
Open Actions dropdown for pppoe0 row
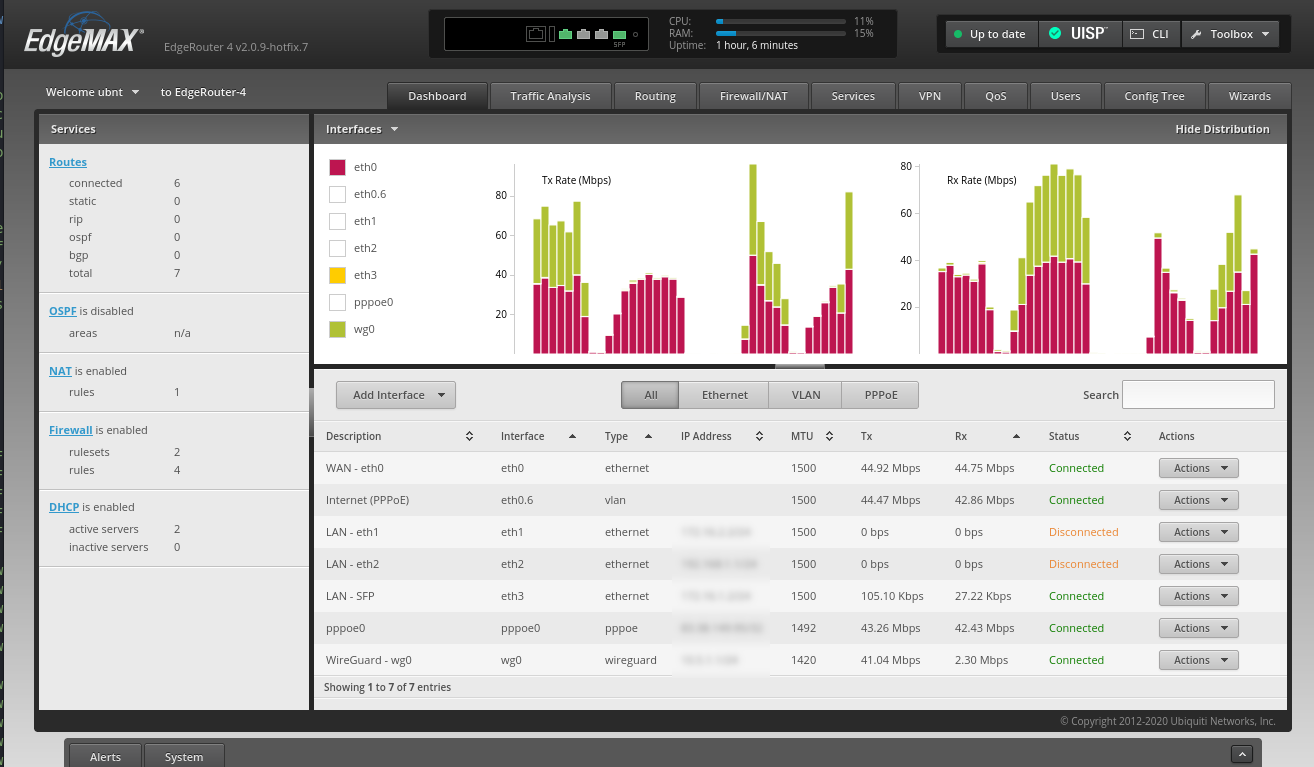click(1198, 628)
